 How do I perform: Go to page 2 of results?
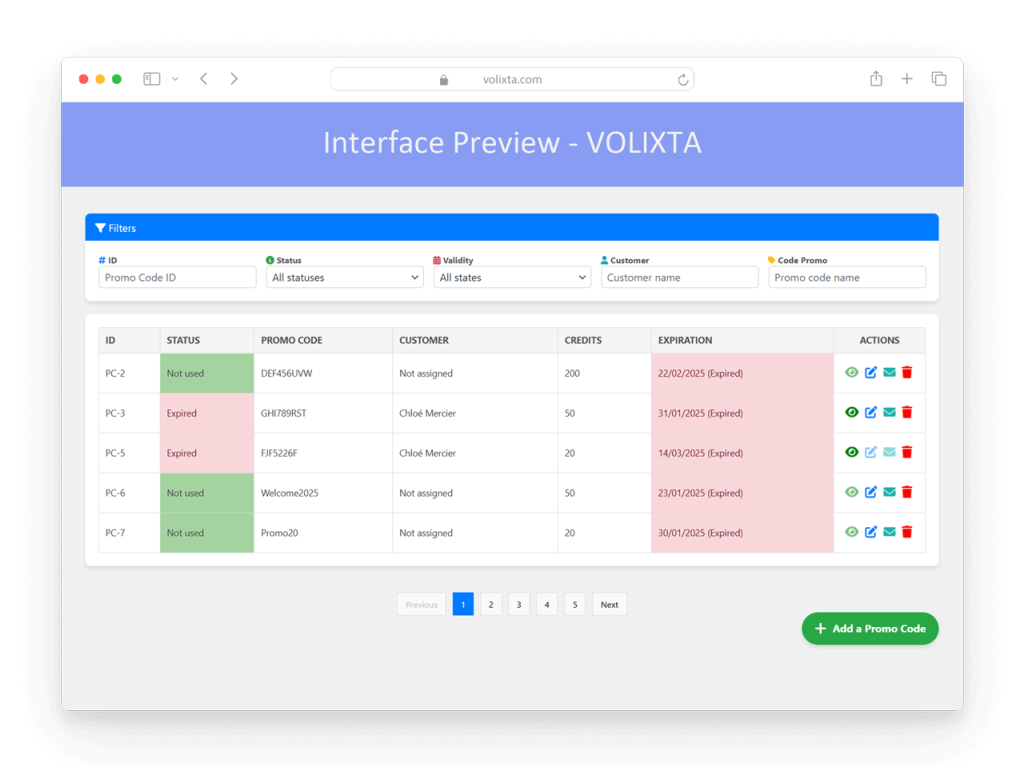491,604
